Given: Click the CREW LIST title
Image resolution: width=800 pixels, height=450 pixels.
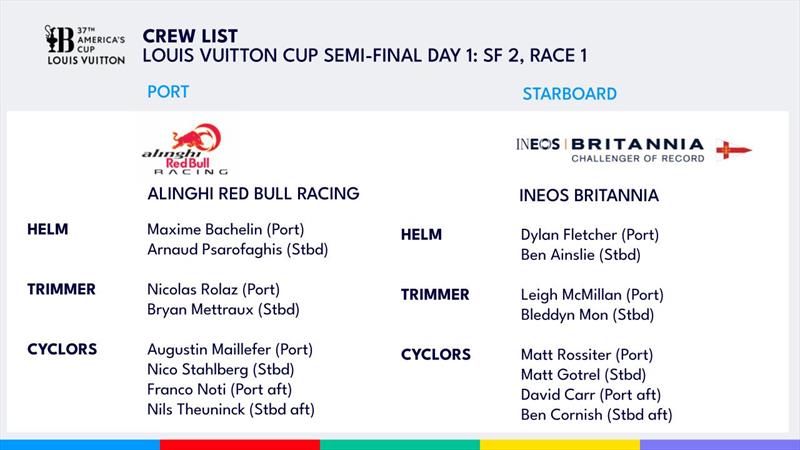Looking at the screenshot, I should pos(190,36).
